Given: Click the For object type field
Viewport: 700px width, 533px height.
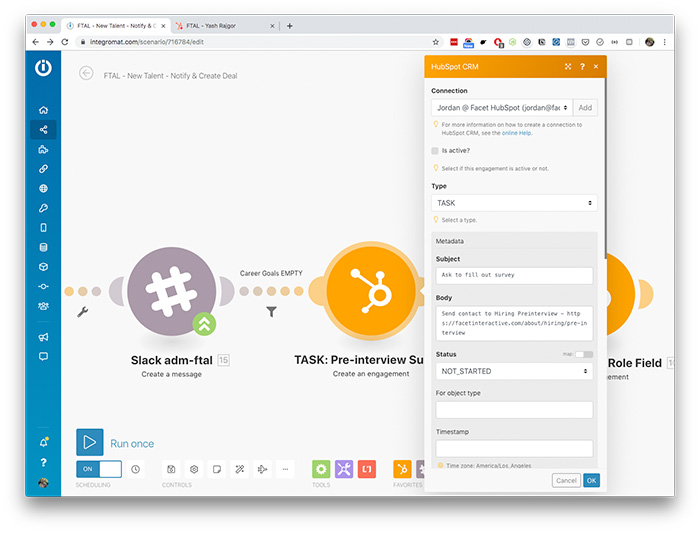Looking at the screenshot, I should [x=514, y=410].
